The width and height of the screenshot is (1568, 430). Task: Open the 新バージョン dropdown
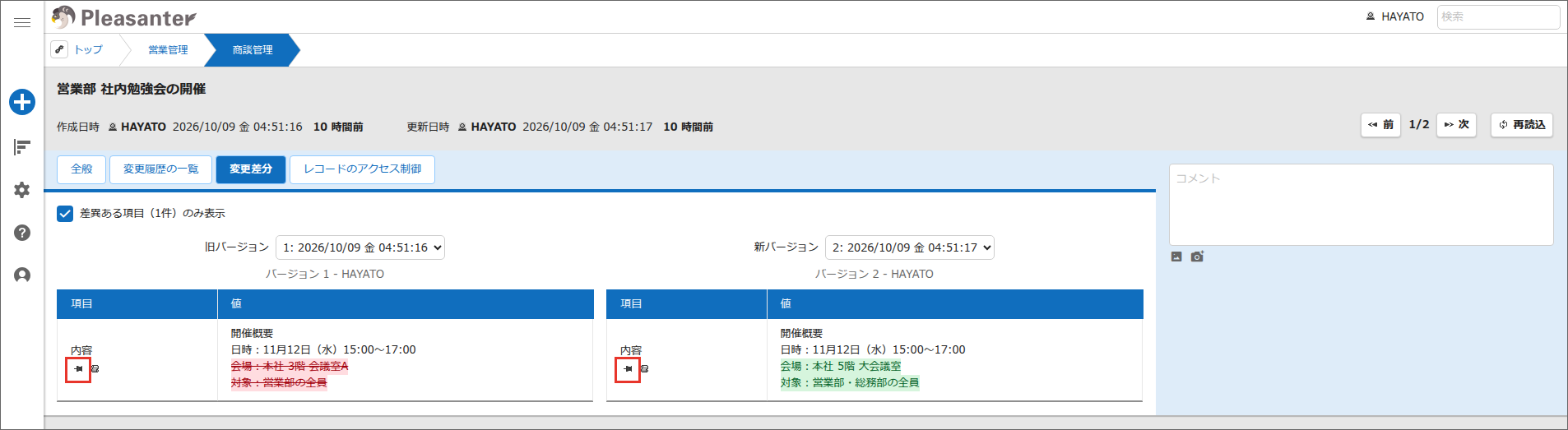(x=910, y=247)
